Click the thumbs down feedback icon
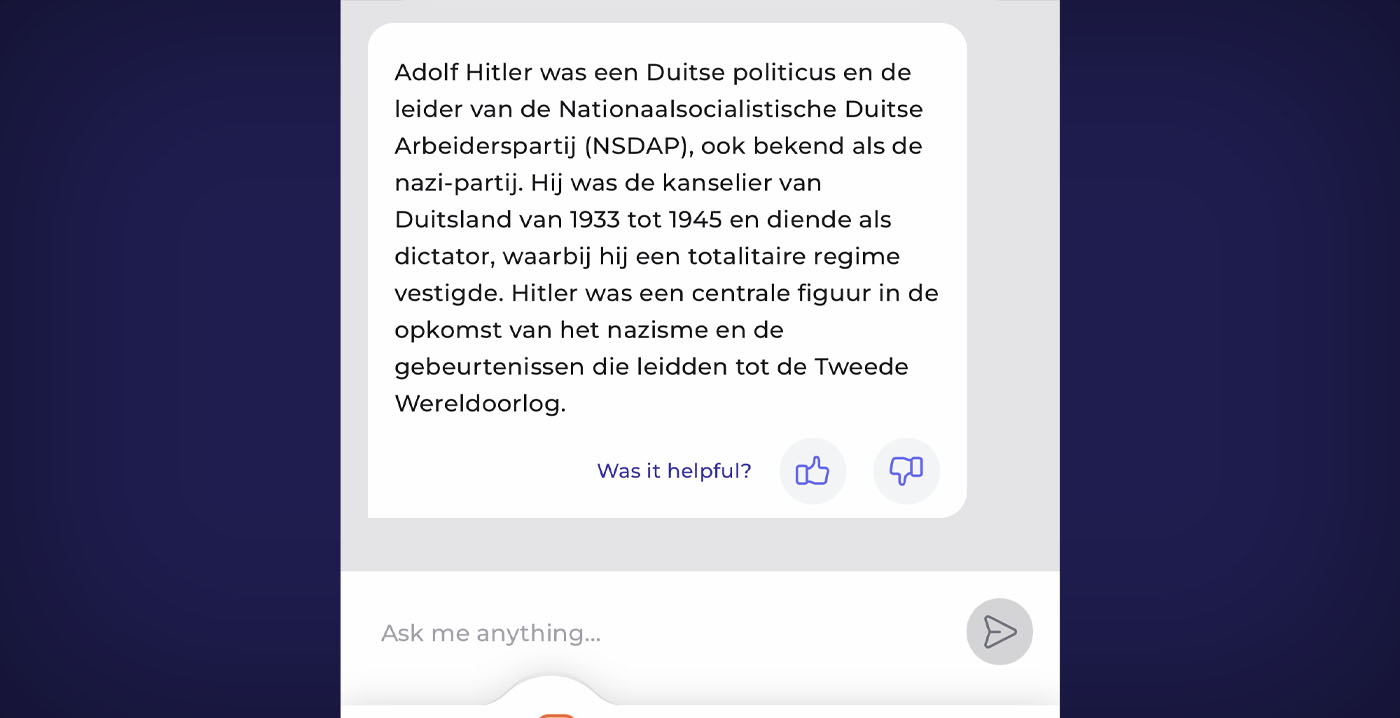Image resolution: width=1400 pixels, height=718 pixels. point(906,471)
